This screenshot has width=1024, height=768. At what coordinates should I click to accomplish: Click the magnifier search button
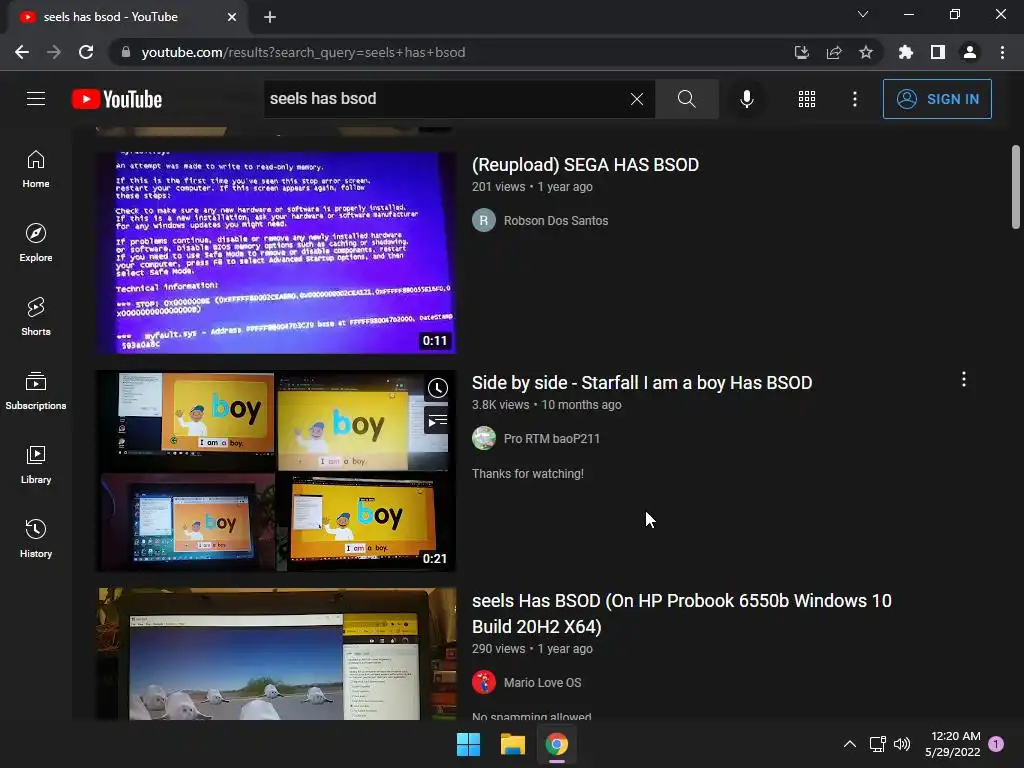[686, 99]
